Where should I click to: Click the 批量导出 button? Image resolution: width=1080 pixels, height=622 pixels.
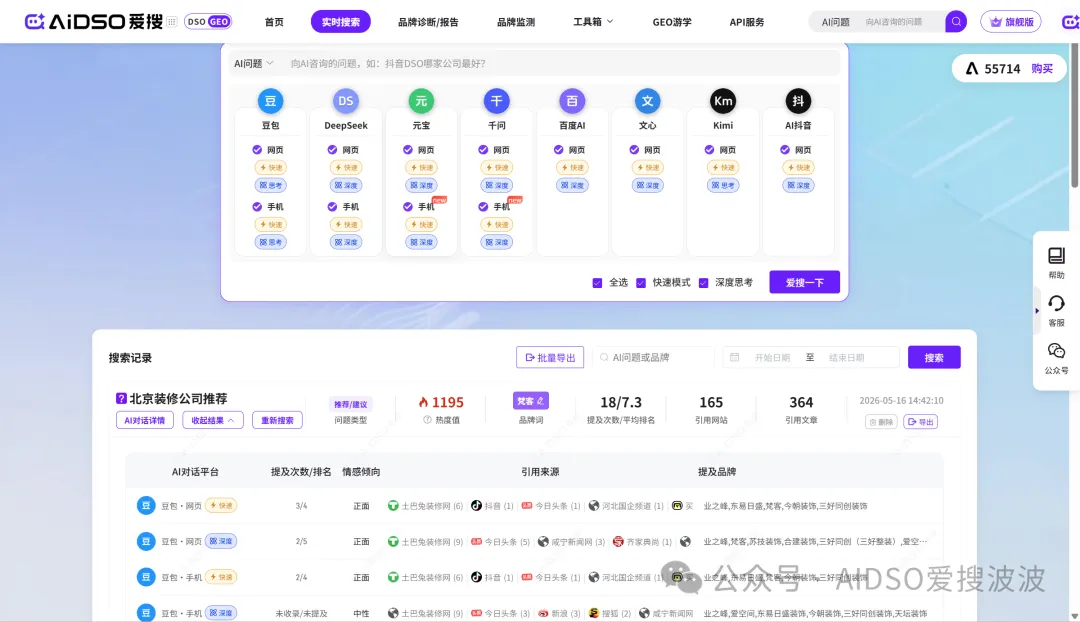pyautogui.click(x=550, y=357)
